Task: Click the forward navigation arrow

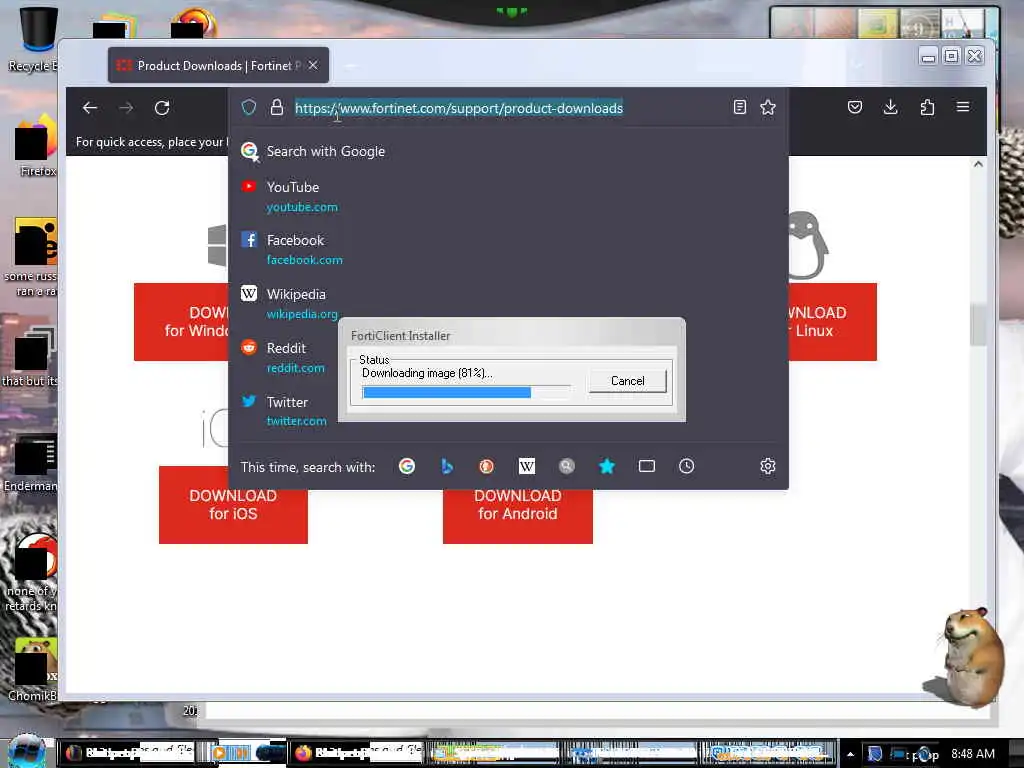Action: pyautogui.click(x=126, y=108)
